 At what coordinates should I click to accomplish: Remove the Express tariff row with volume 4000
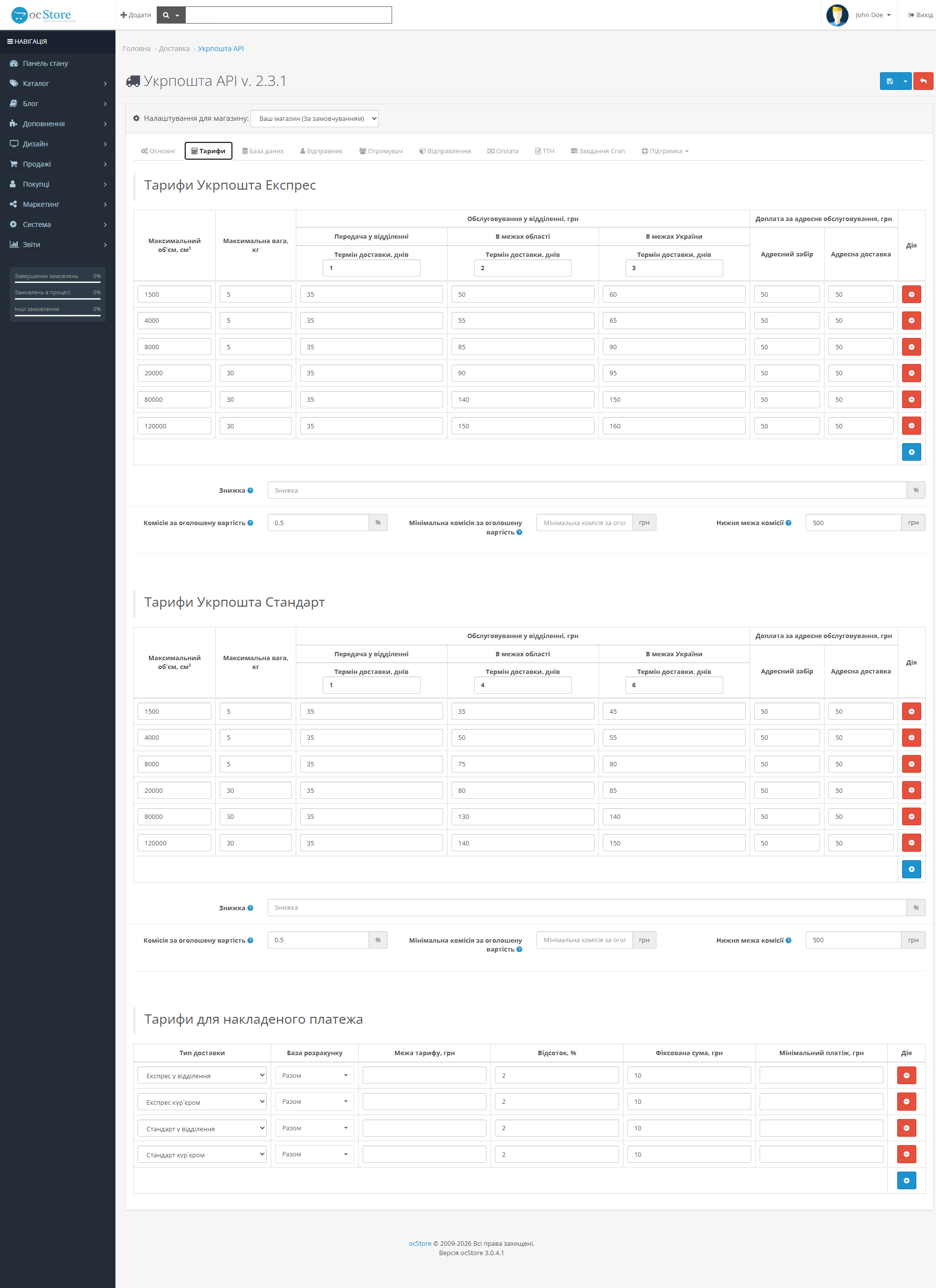tap(911, 320)
